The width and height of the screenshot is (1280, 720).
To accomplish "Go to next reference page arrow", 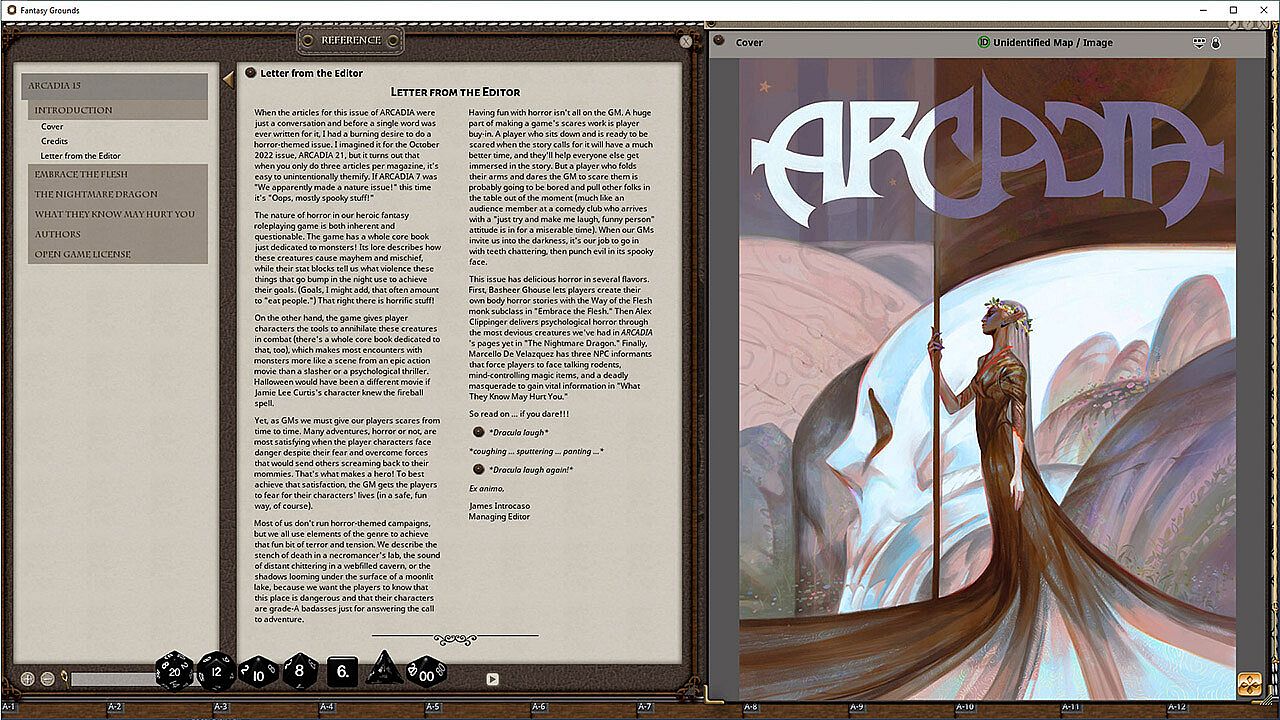I will point(492,679).
